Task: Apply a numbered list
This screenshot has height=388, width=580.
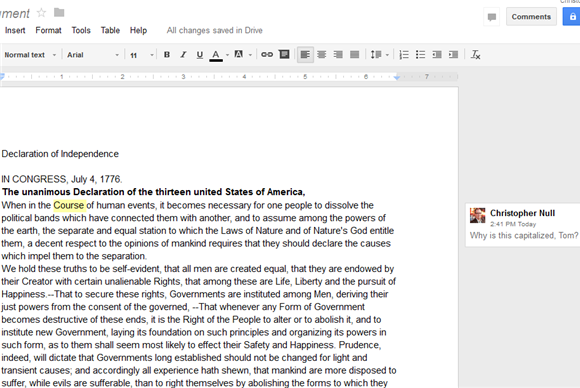Action: (404, 55)
